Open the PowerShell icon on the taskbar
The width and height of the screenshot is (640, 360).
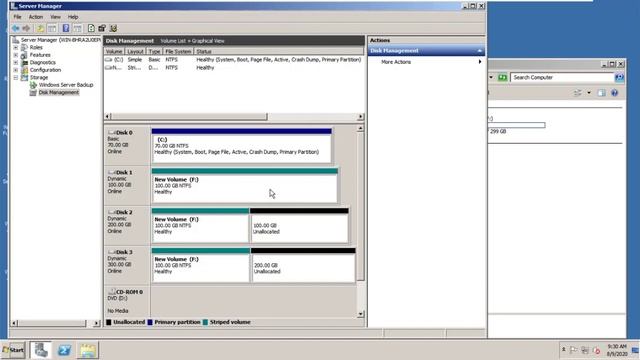[x=64, y=350]
